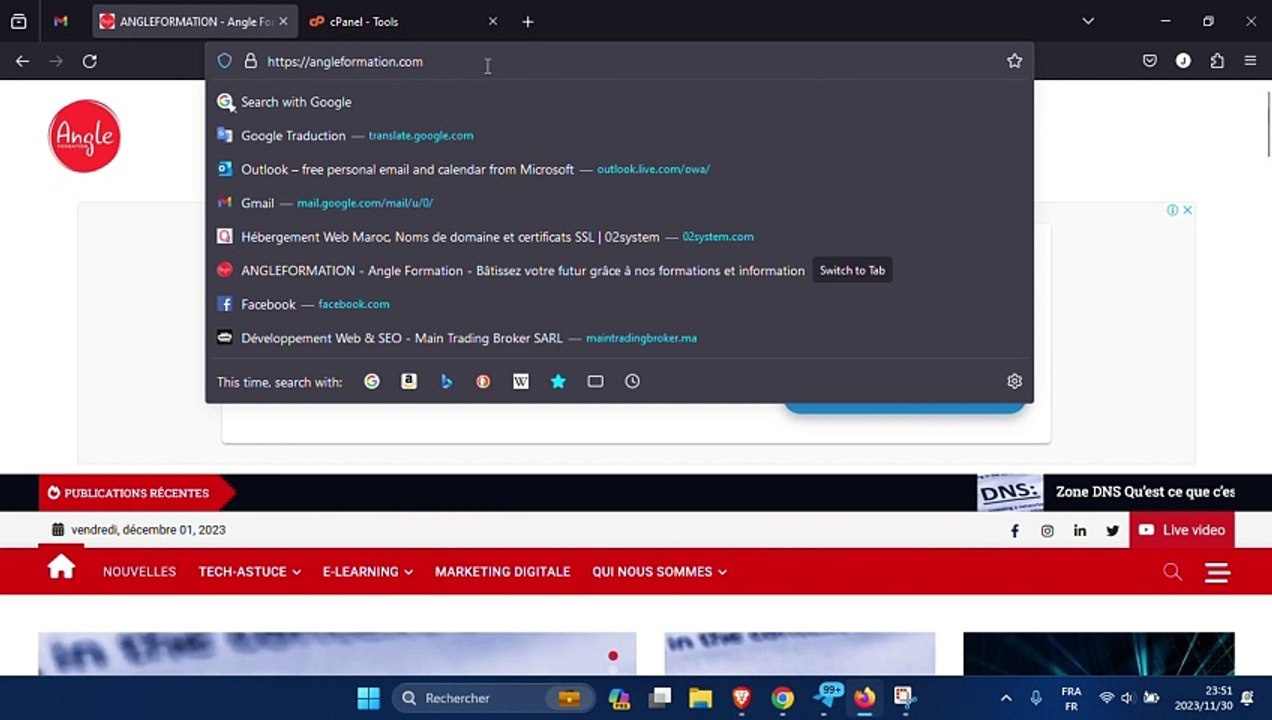1272x720 pixels.
Task: Close the advertisement with X
Action: pyautogui.click(x=1187, y=210)
